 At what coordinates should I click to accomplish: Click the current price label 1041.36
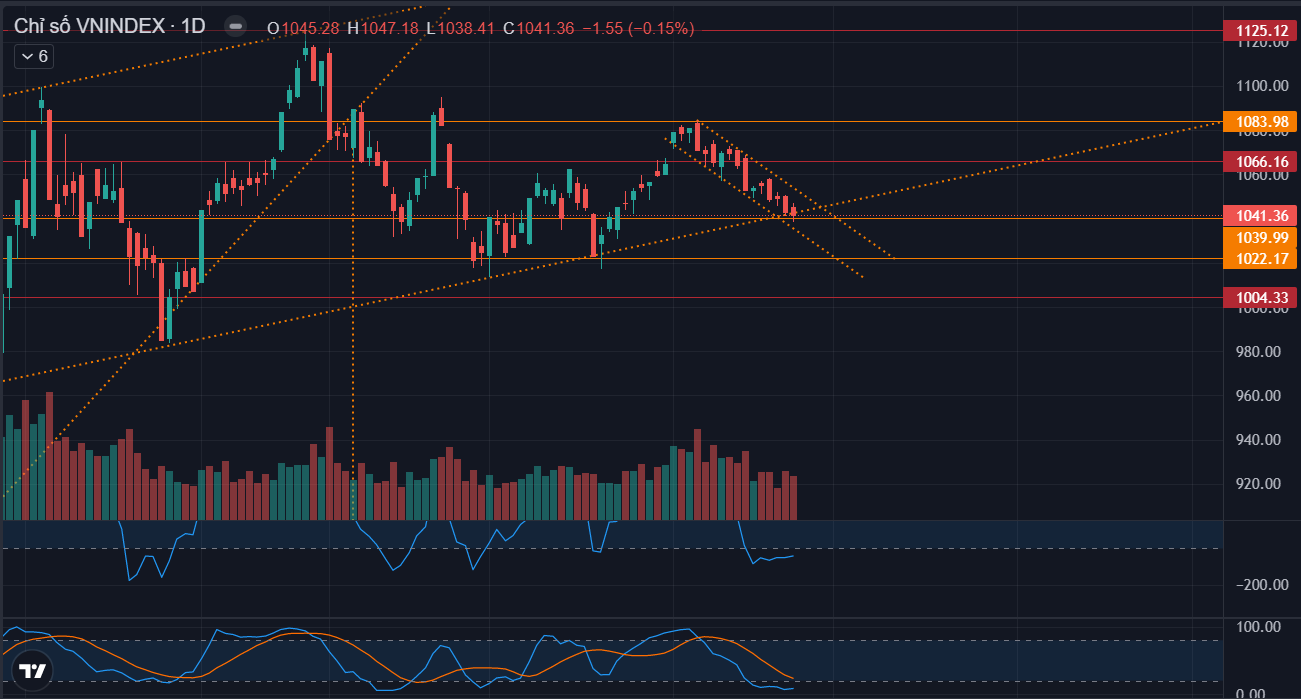[1262, 216]
